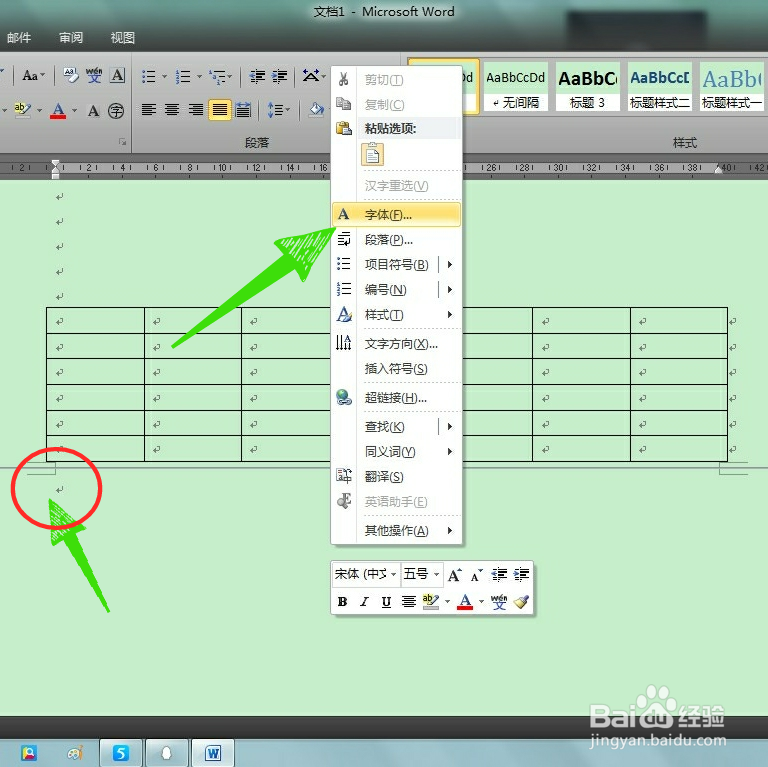Select 段落(P)... in context menu
This screenshot has width=768, height=767.
pyautogui.click(x=396, y=240)
